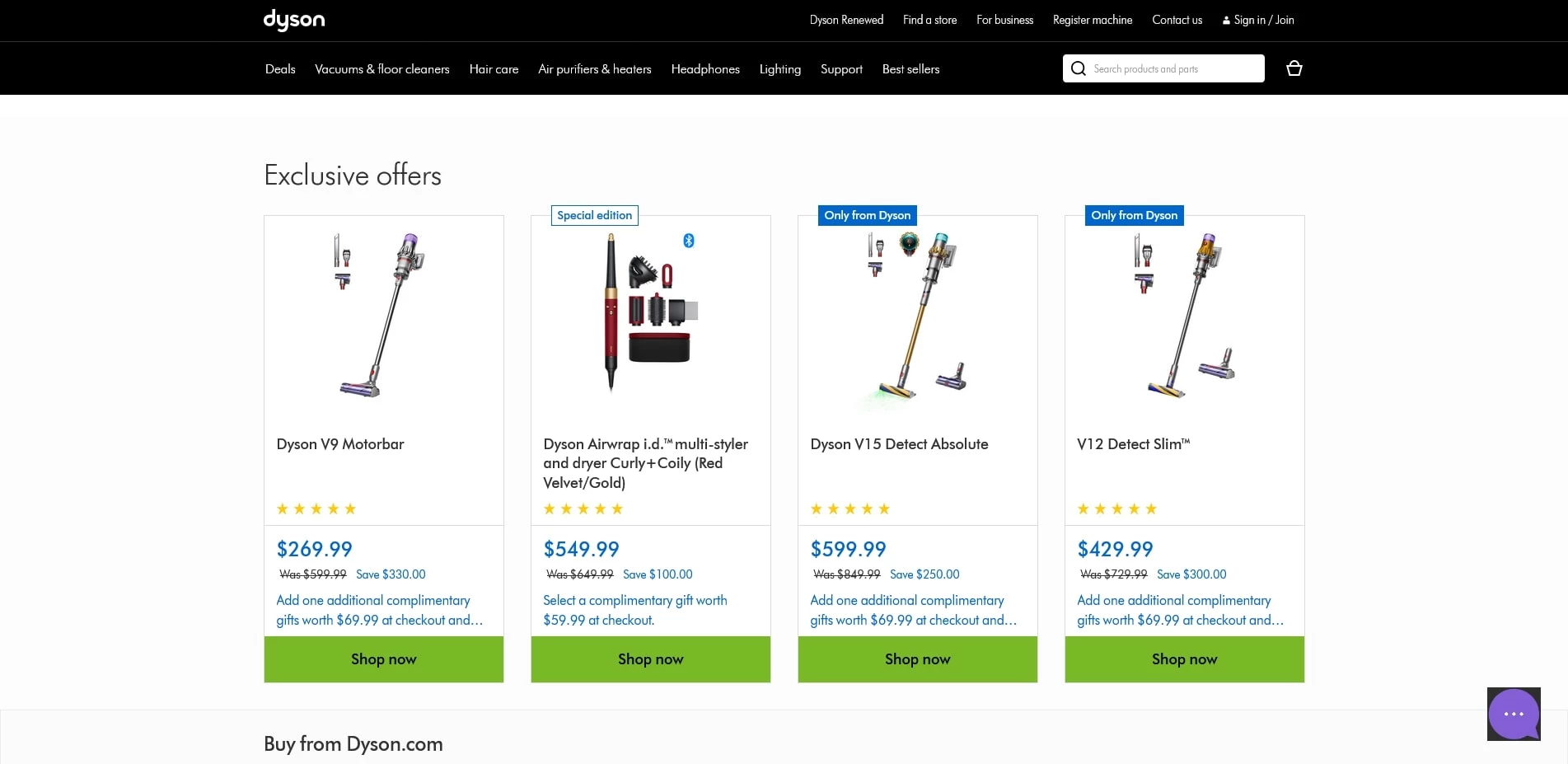The image size is (1568, 764).
Task: Focus the search products and parts field
Action: tap(1174, 69)
